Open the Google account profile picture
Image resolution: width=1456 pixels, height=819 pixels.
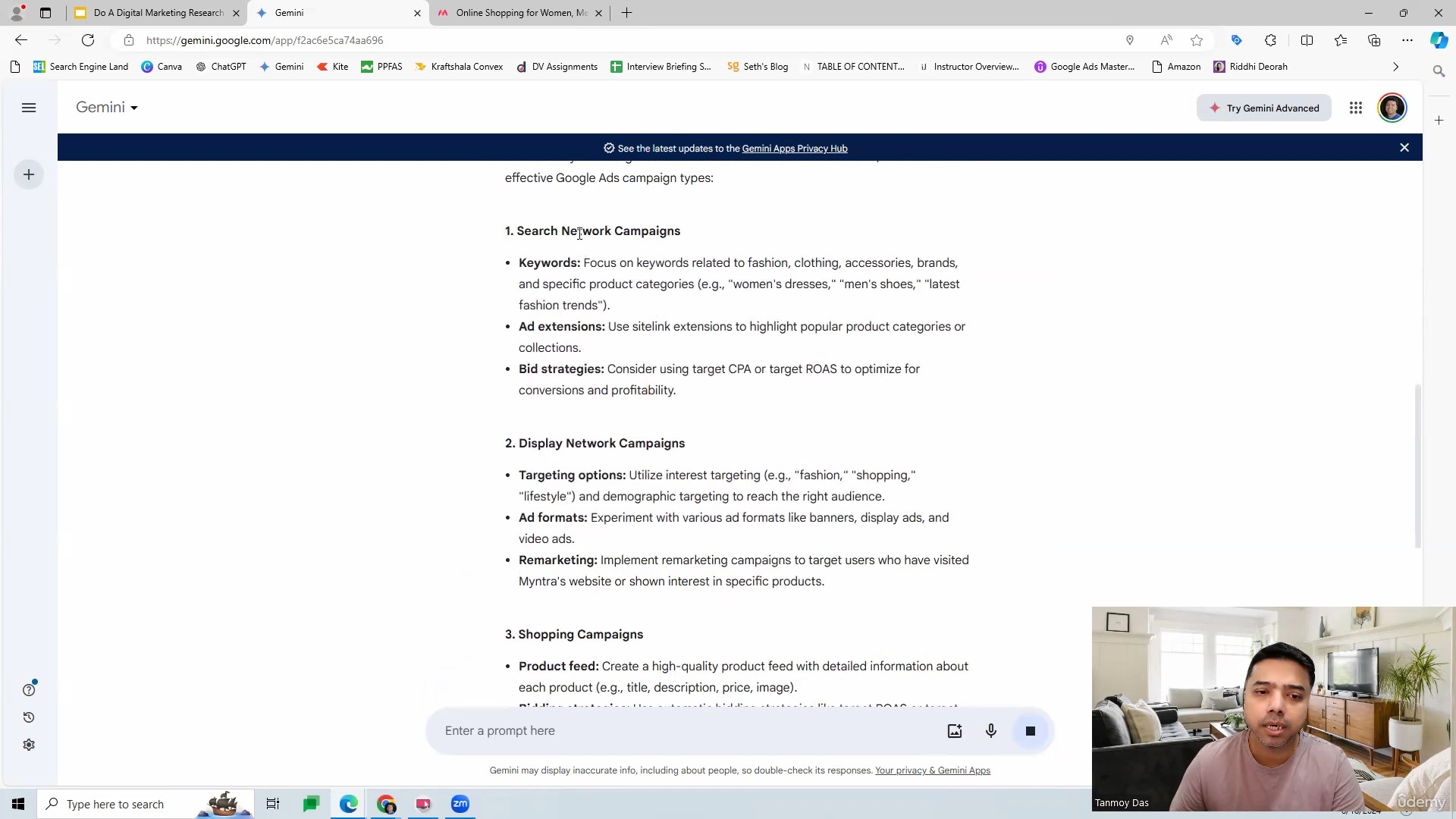tap(1392, 108)
